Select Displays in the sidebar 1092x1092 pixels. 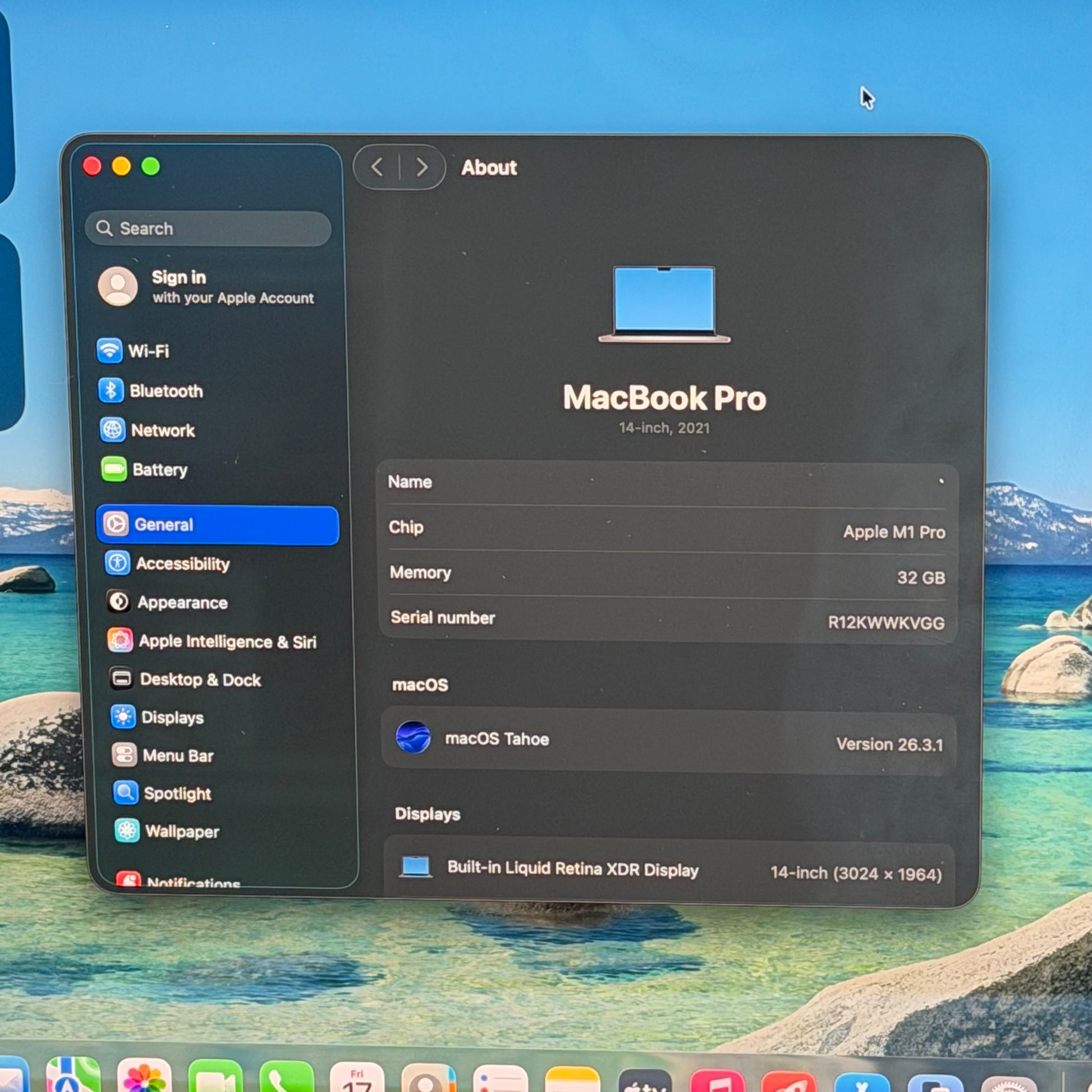click(172, 717)
